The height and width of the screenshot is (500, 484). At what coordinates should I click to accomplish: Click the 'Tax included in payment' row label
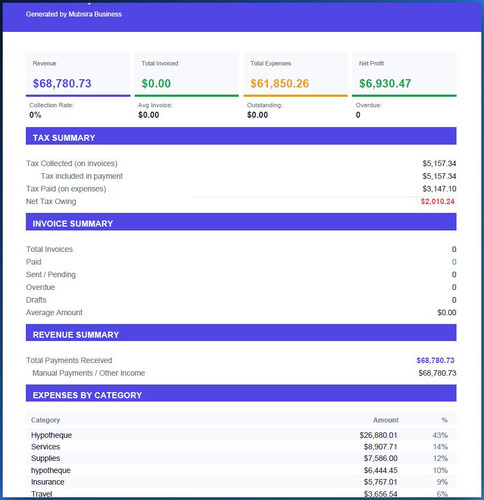[x=82, y=176]
